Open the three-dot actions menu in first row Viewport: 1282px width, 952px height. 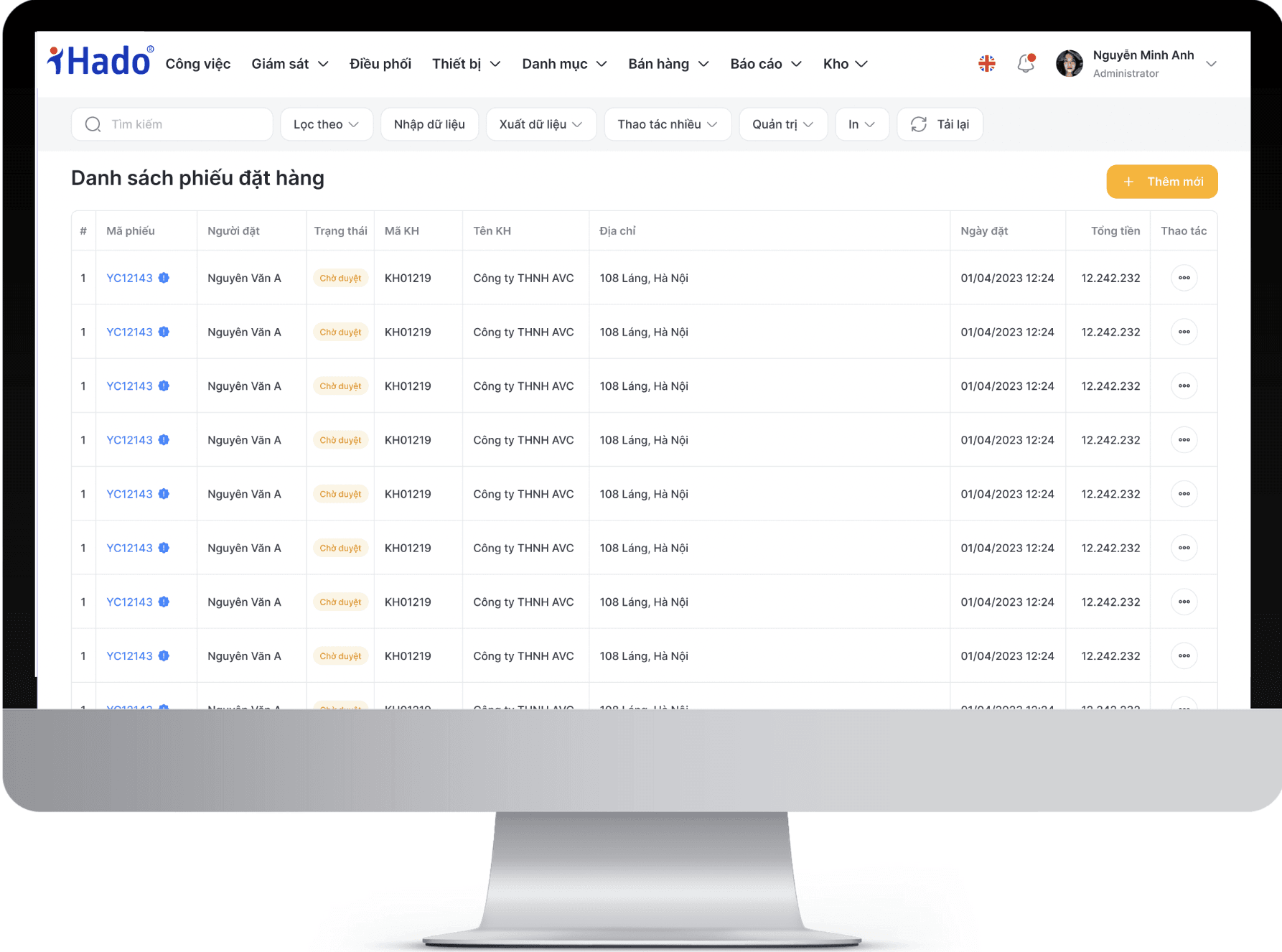pos(1184,278)
